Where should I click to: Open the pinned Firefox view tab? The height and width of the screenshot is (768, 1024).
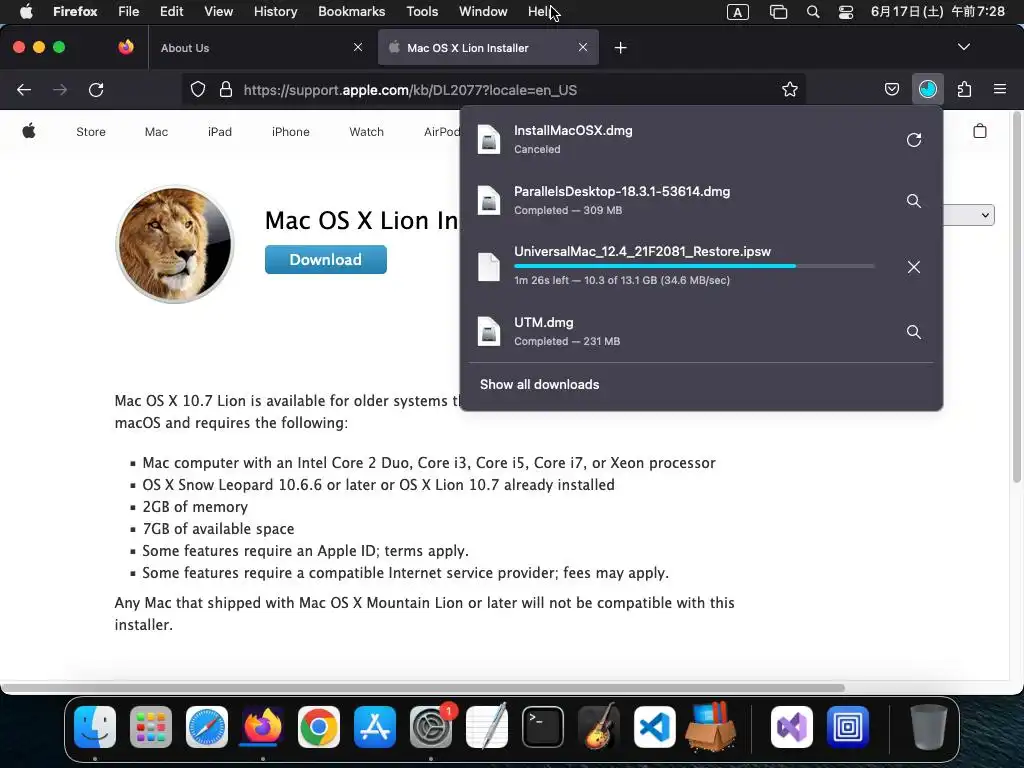pyautogui.click(x=125, y=47)
